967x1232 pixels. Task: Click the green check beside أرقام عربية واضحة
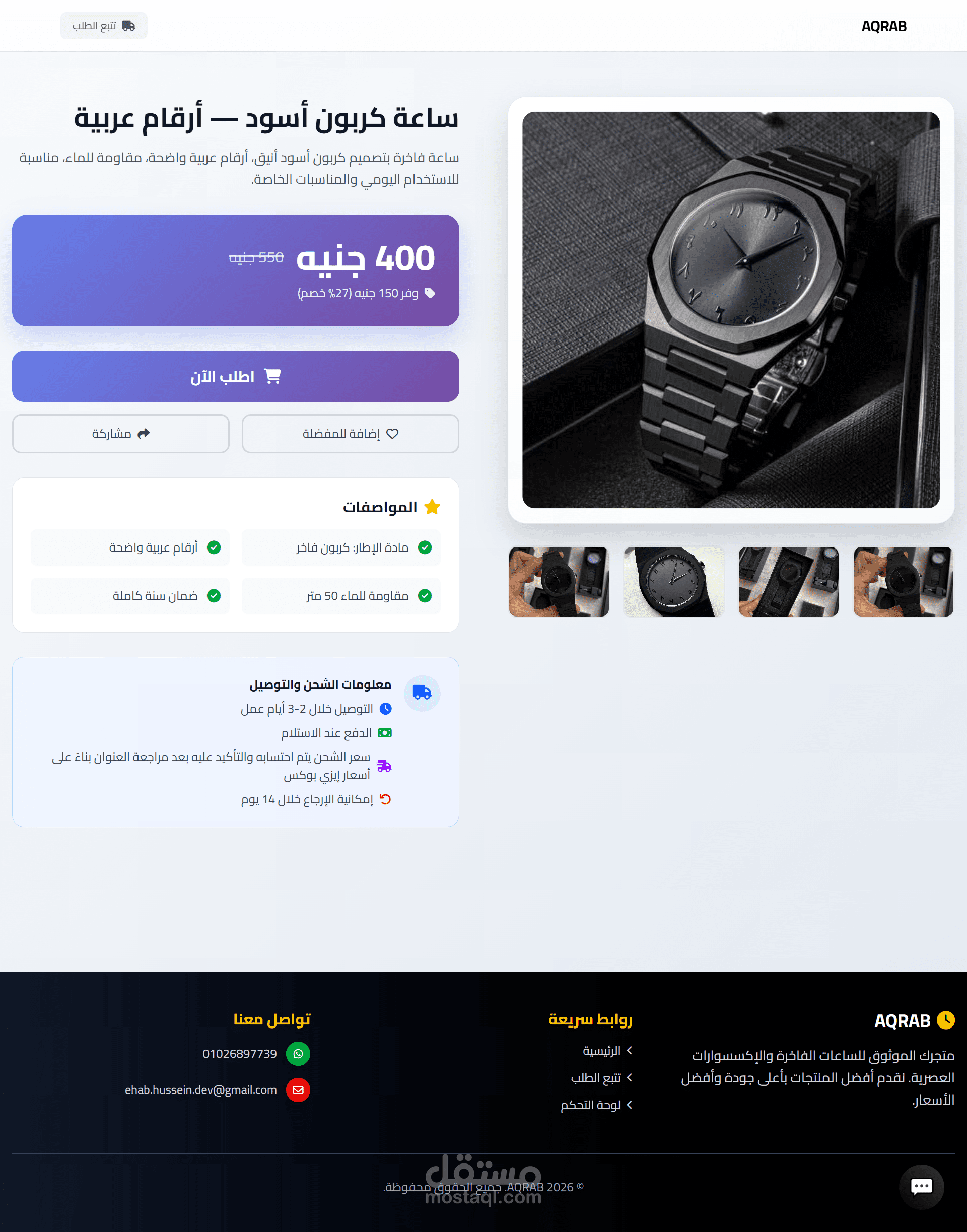(214, 547)
